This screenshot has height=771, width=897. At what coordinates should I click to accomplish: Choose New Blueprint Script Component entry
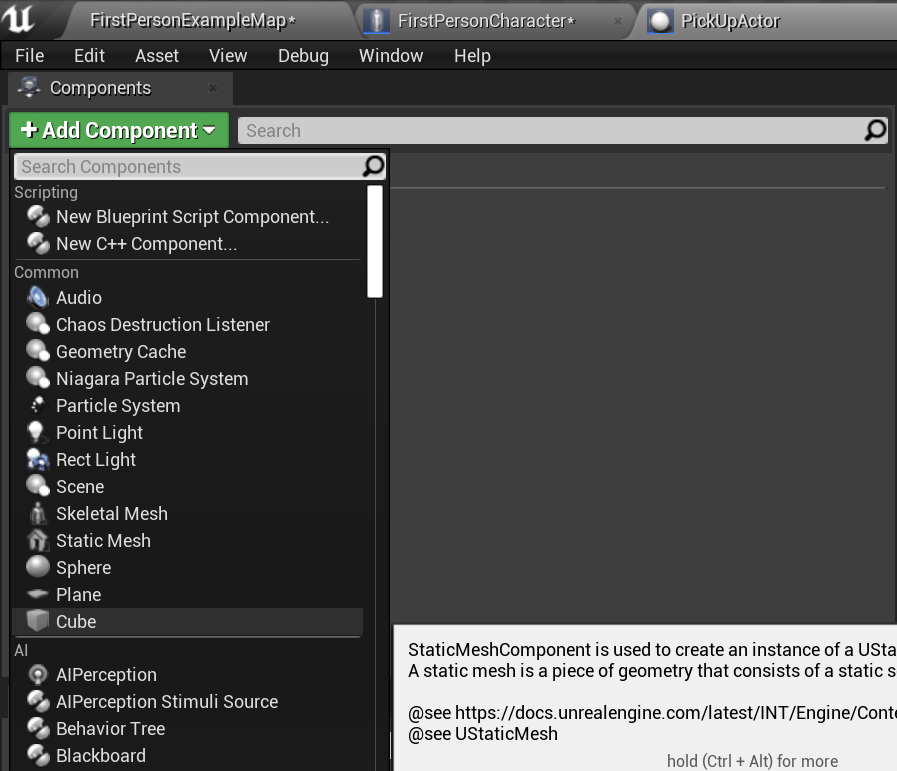tap(186, 217)
